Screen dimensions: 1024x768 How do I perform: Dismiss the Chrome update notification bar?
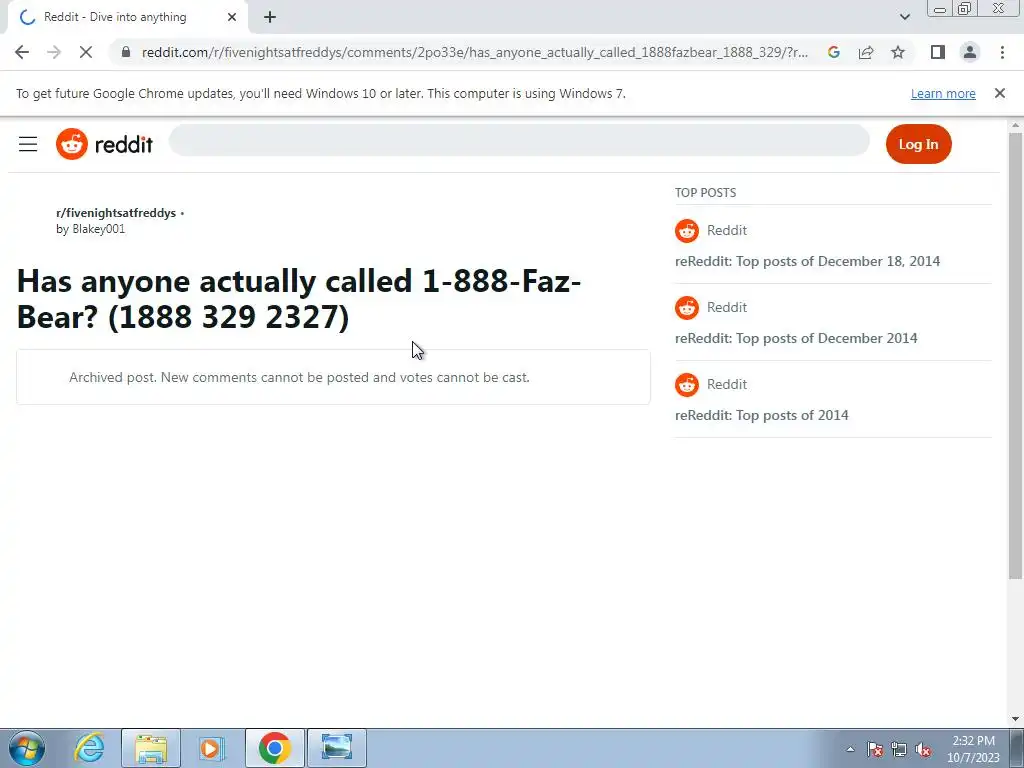coord(999,93)
